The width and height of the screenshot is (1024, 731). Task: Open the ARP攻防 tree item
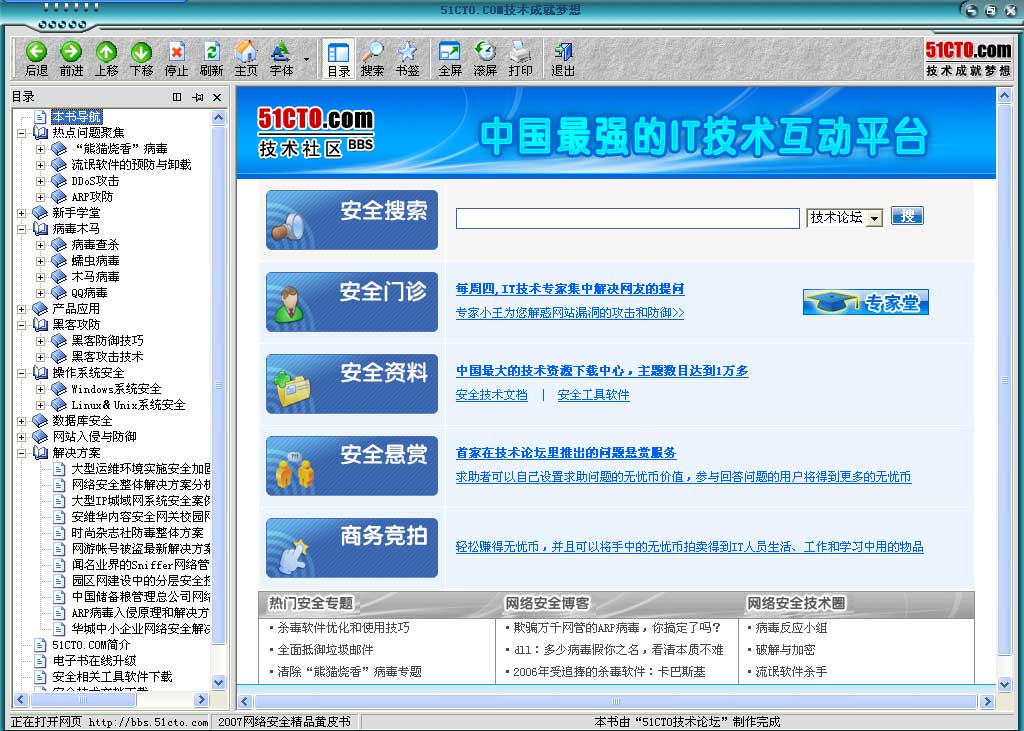point(92,197)
